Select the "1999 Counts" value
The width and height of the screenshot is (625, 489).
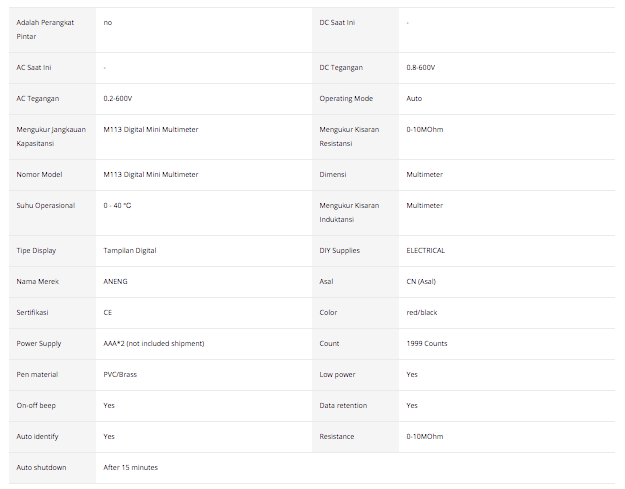(427, 343)
